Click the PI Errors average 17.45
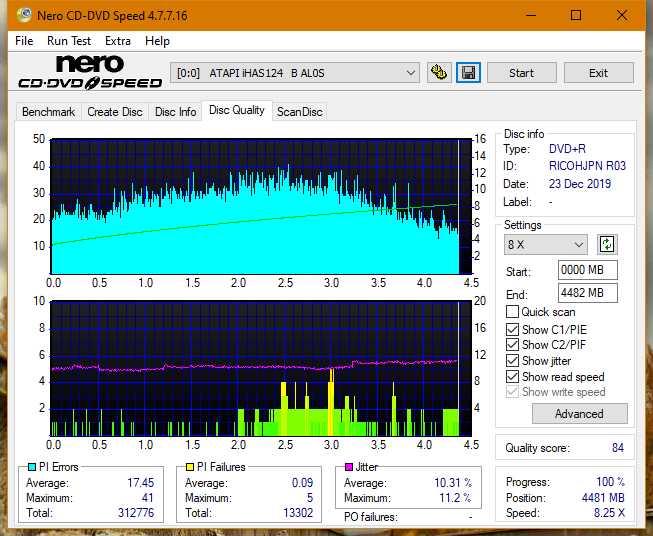 pyautogui.click(x=140, y=483)
